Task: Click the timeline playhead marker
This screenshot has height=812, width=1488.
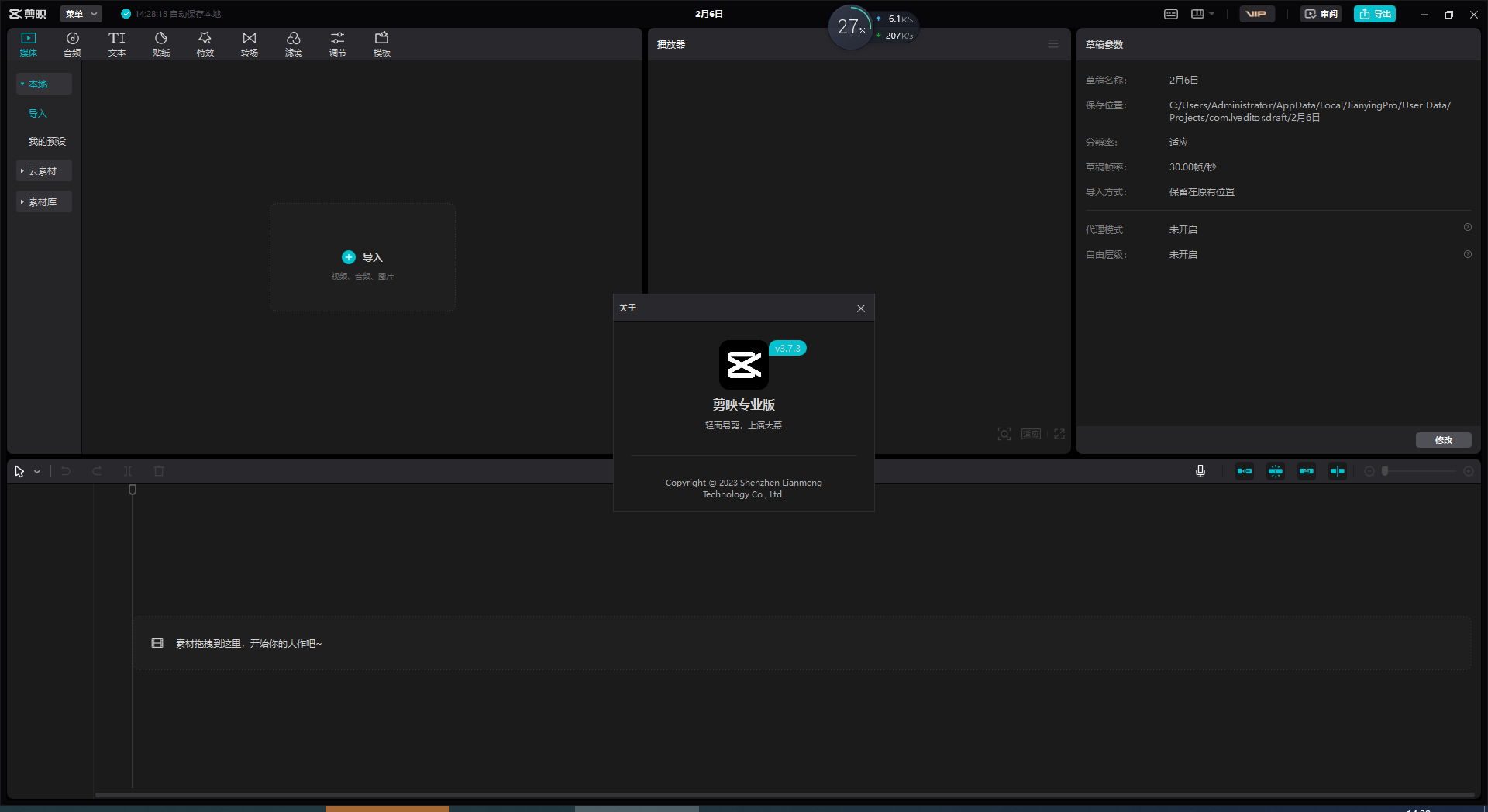Action: click(133, 490)
